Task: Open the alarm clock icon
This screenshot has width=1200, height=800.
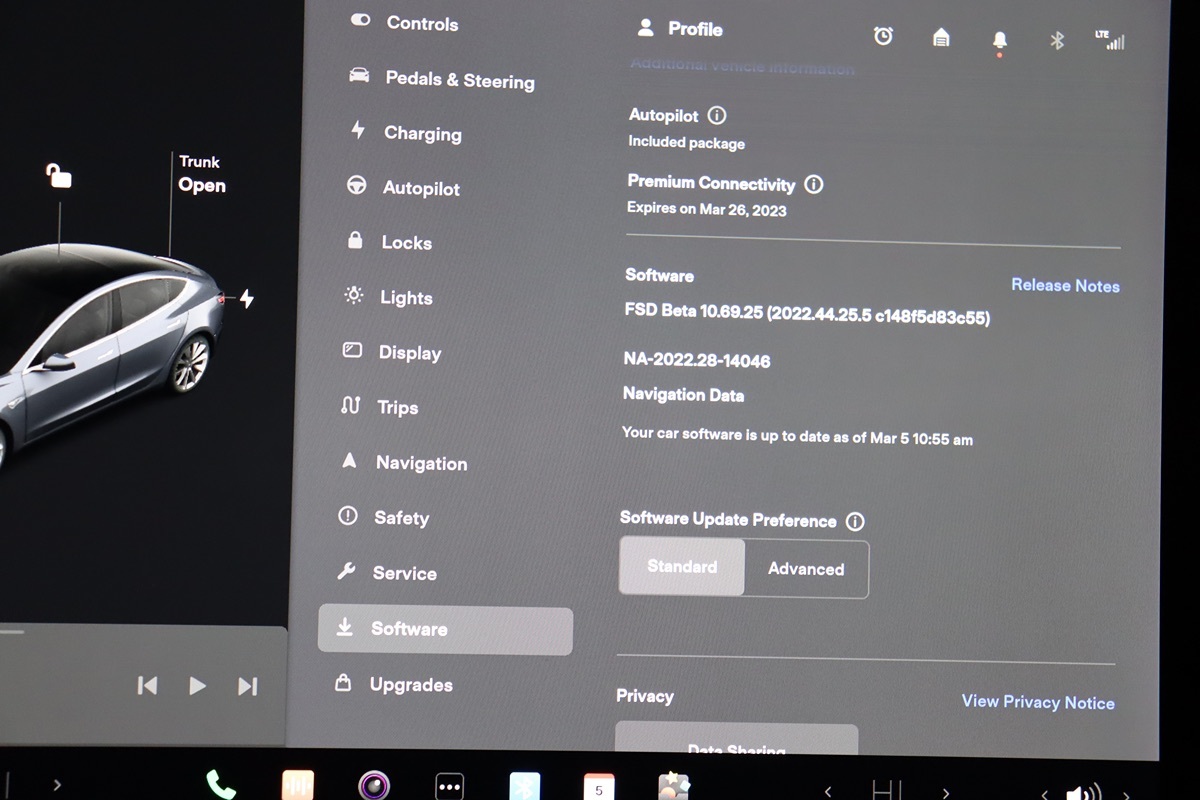Action: pos(883,37)
